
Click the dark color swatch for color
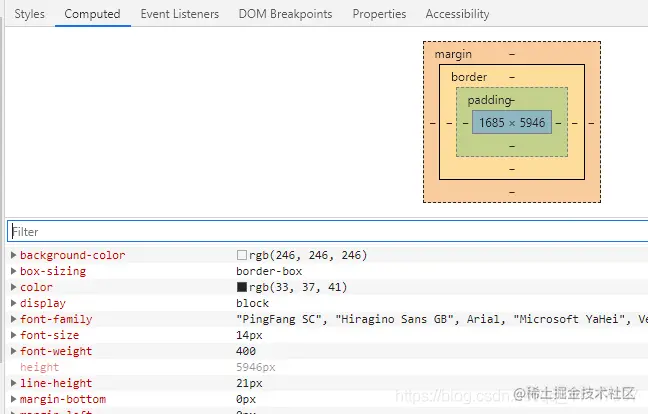tap(242, 287)
